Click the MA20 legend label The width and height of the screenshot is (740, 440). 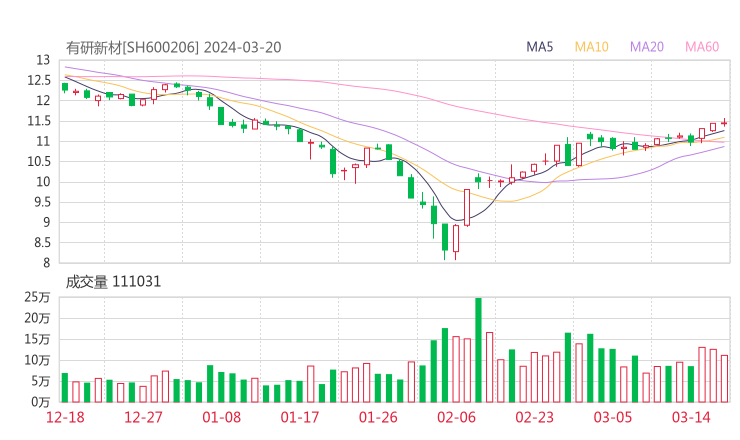[647, 47]
